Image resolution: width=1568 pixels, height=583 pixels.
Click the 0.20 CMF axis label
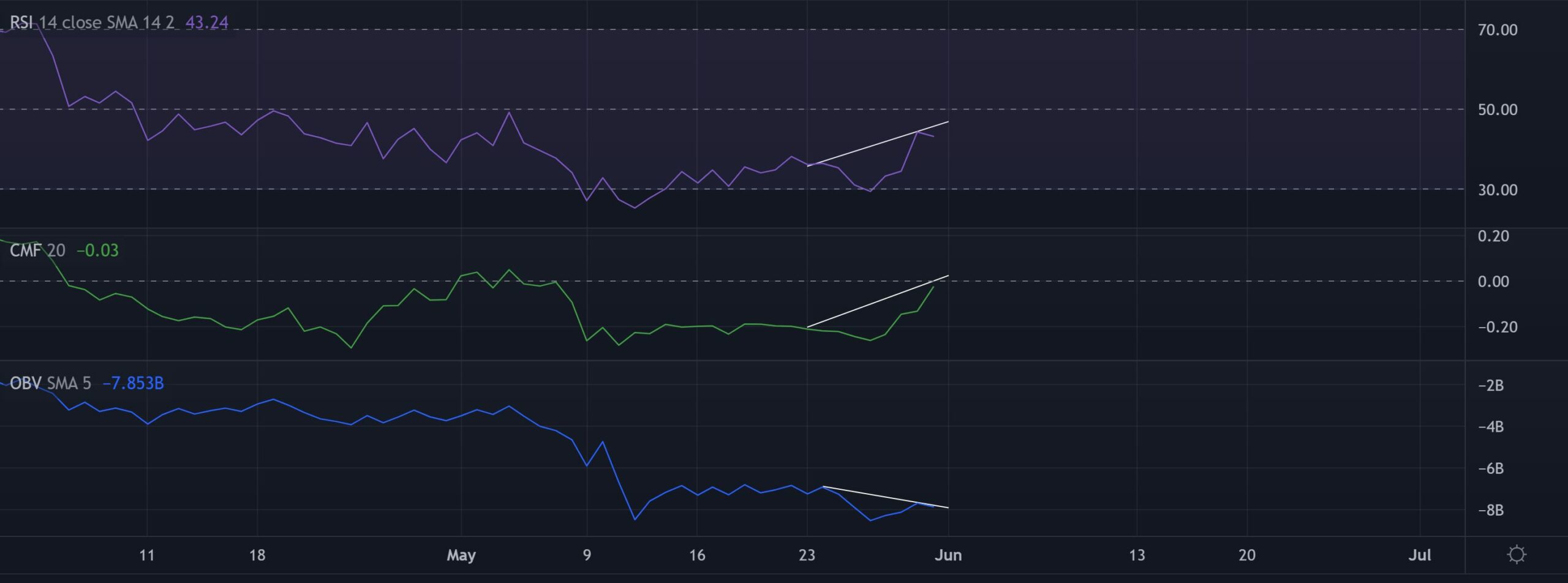point(1493,236)
